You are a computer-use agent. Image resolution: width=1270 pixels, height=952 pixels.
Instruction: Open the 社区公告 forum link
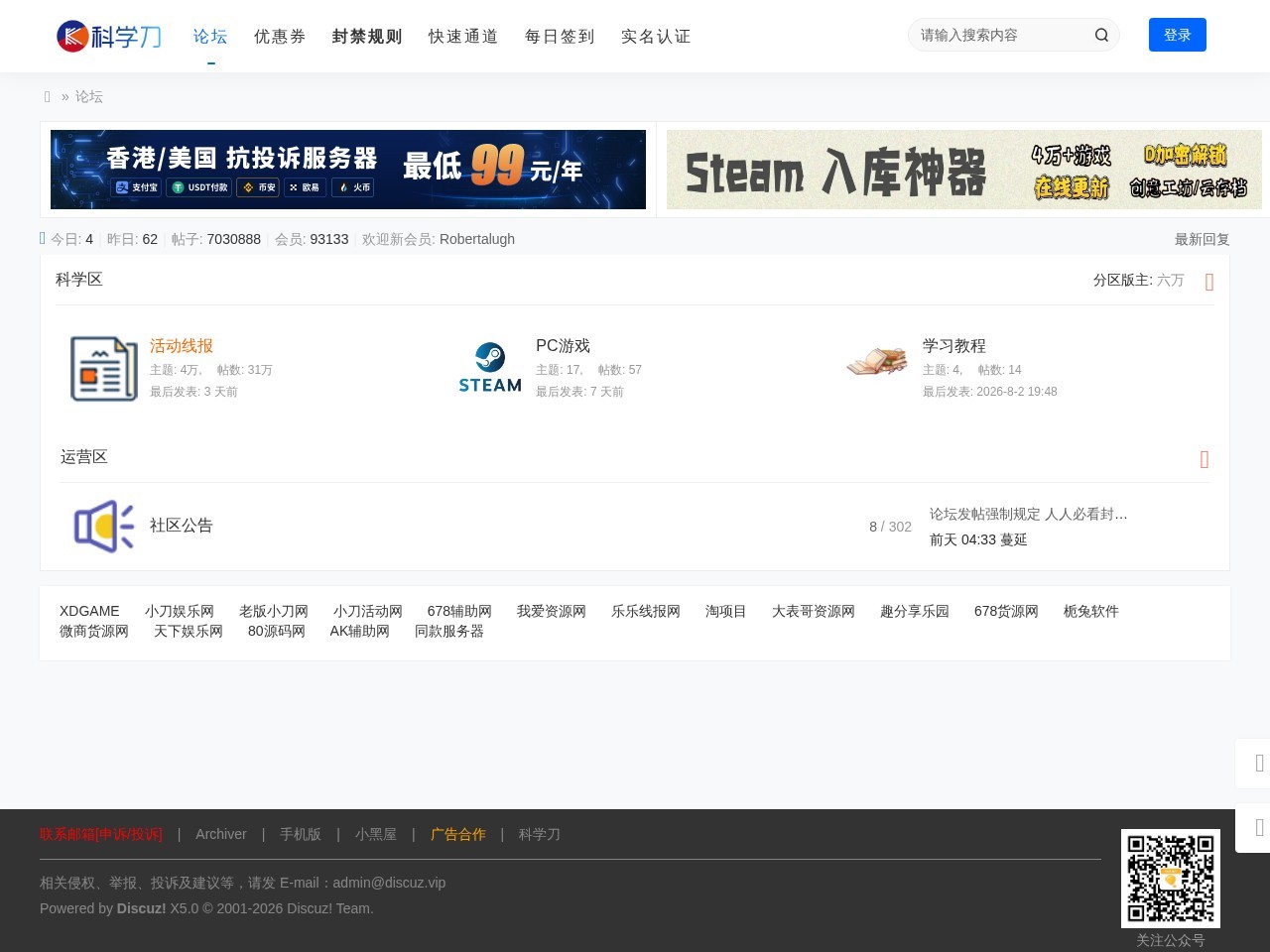(182, 526)
